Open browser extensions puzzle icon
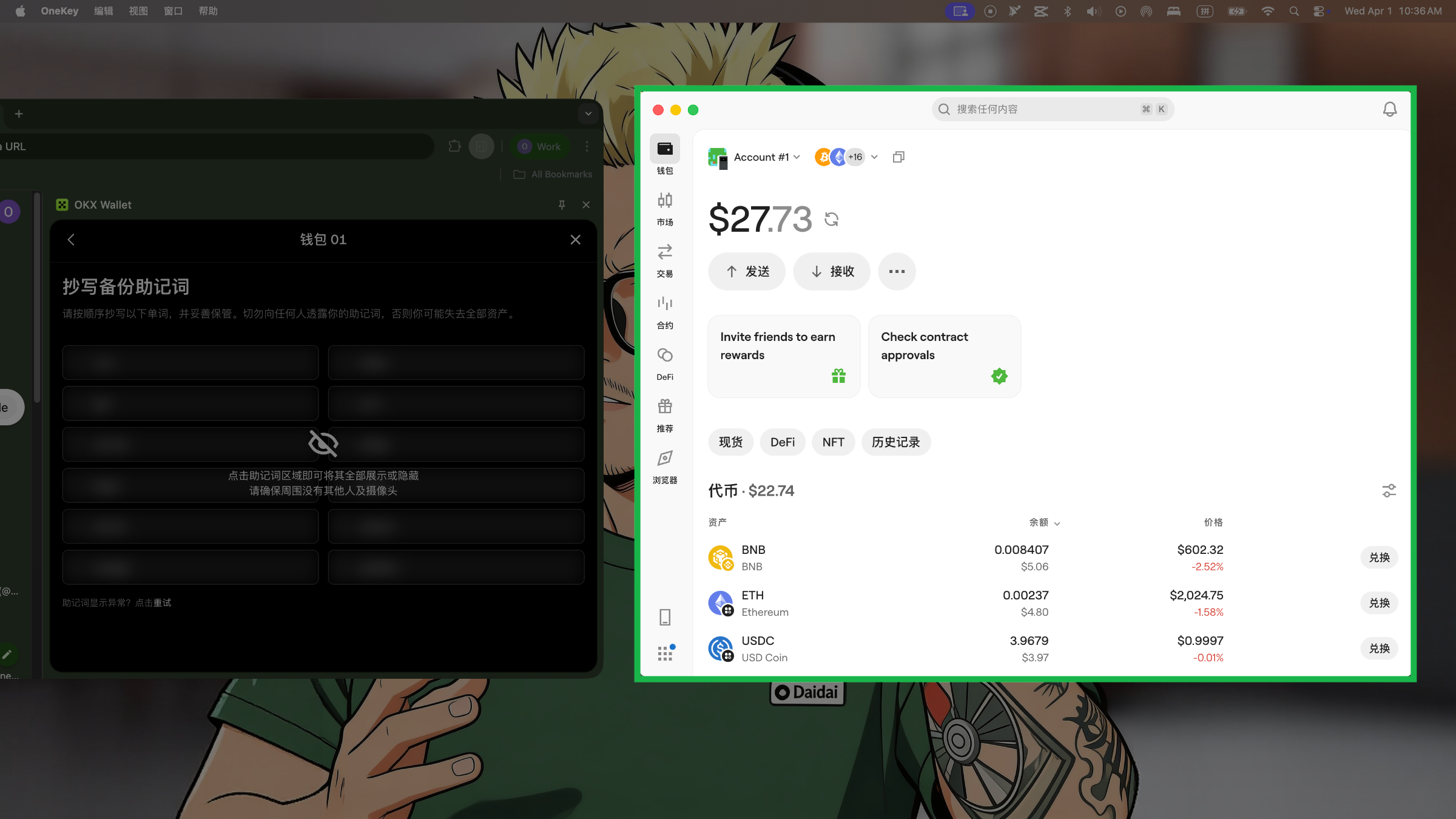This screenshot has width=1456, height=819. (454, 146)
